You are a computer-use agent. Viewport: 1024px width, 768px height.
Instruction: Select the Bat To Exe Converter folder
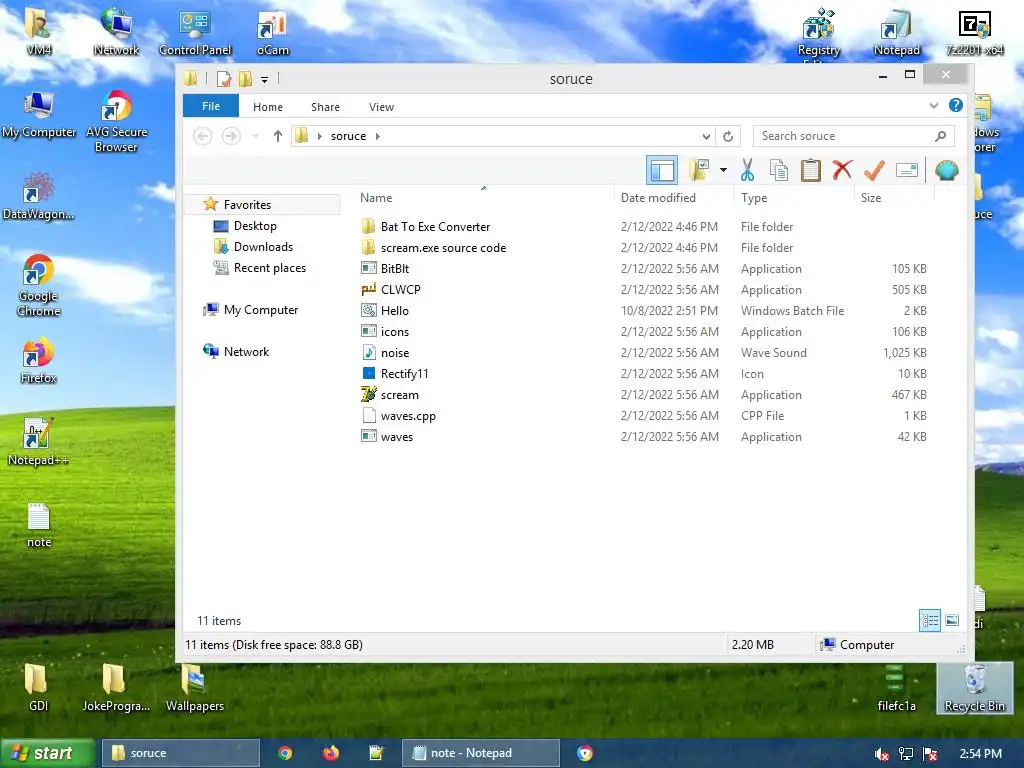[435, 227]
